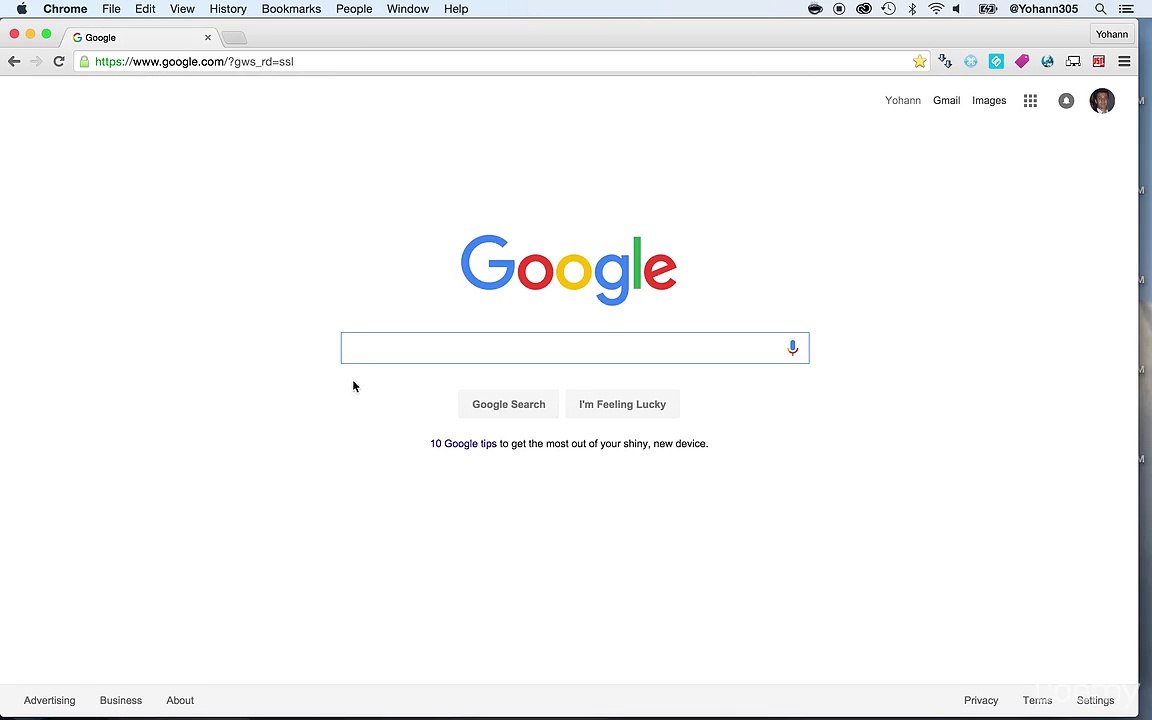
Task: Open the Gmail link
Action: click(947, 101)
